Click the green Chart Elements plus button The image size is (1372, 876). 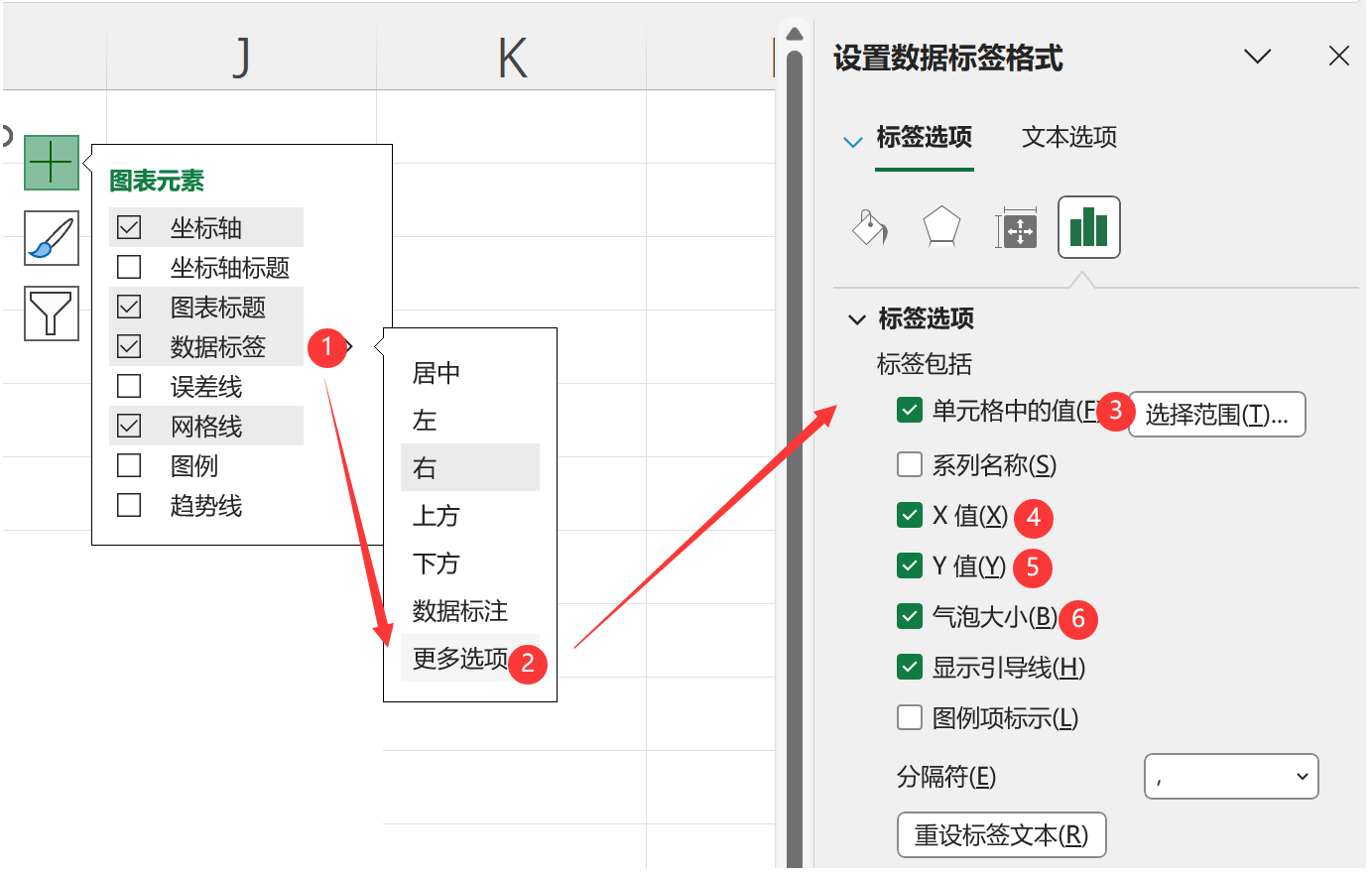click(x=51, y=162)
